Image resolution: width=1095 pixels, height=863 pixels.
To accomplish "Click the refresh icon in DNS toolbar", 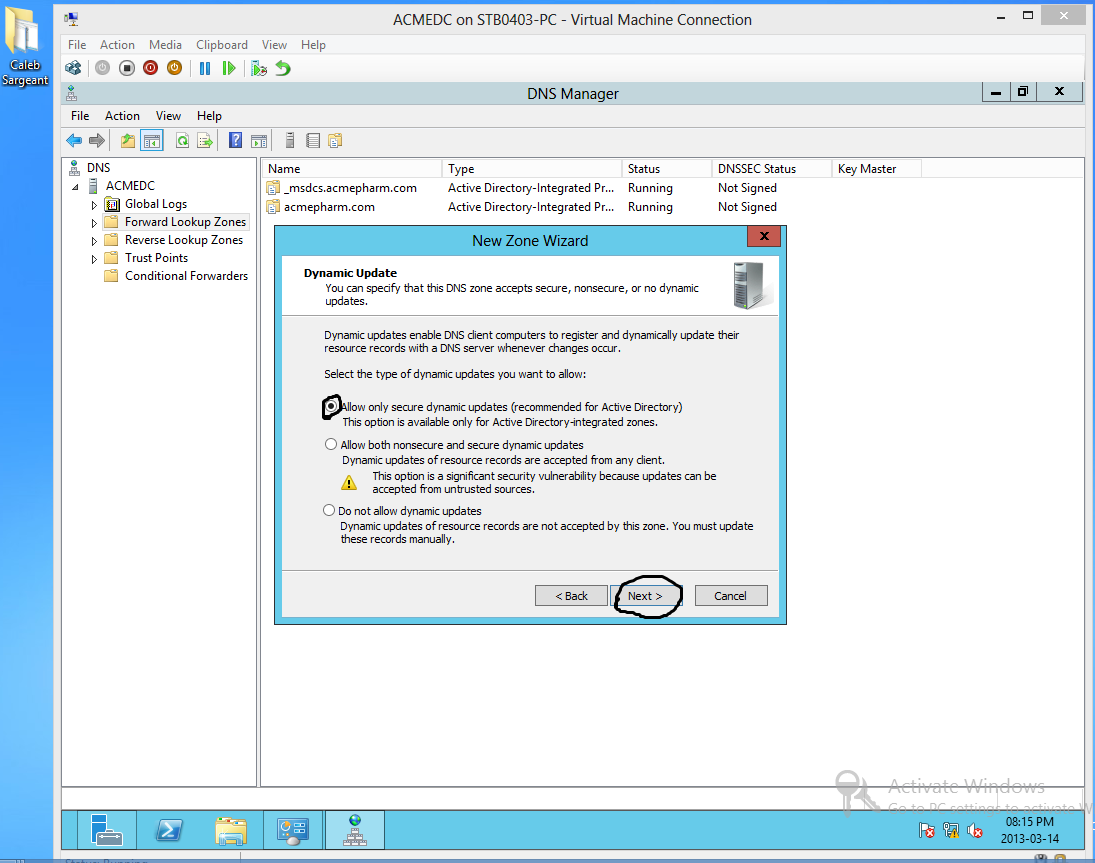I will (182, 140).
